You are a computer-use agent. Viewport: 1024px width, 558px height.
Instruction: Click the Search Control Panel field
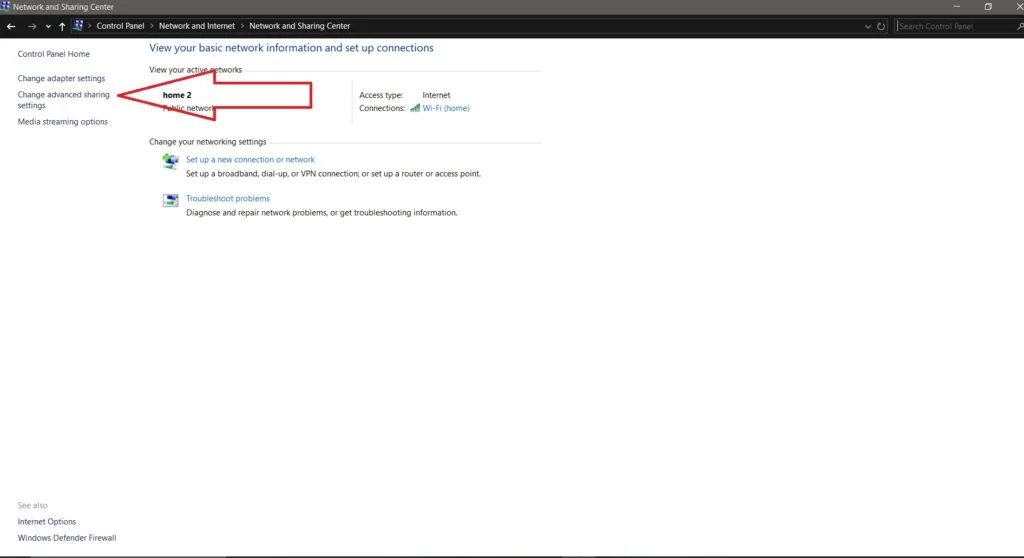pyautogui.click(x=950, y=26)
